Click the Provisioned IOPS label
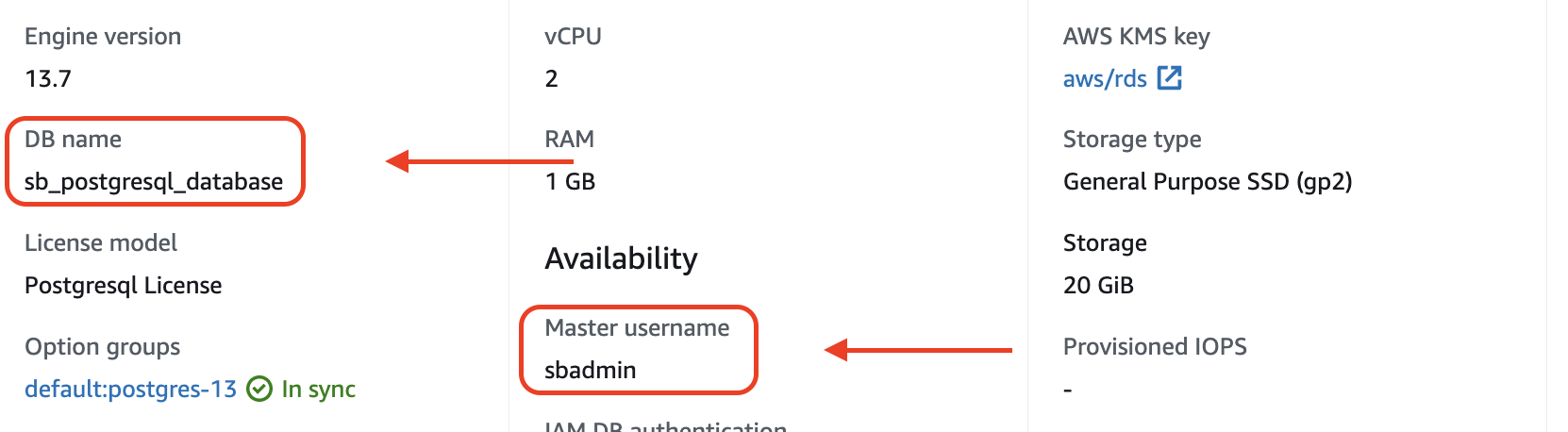 tap(1155, 346)
